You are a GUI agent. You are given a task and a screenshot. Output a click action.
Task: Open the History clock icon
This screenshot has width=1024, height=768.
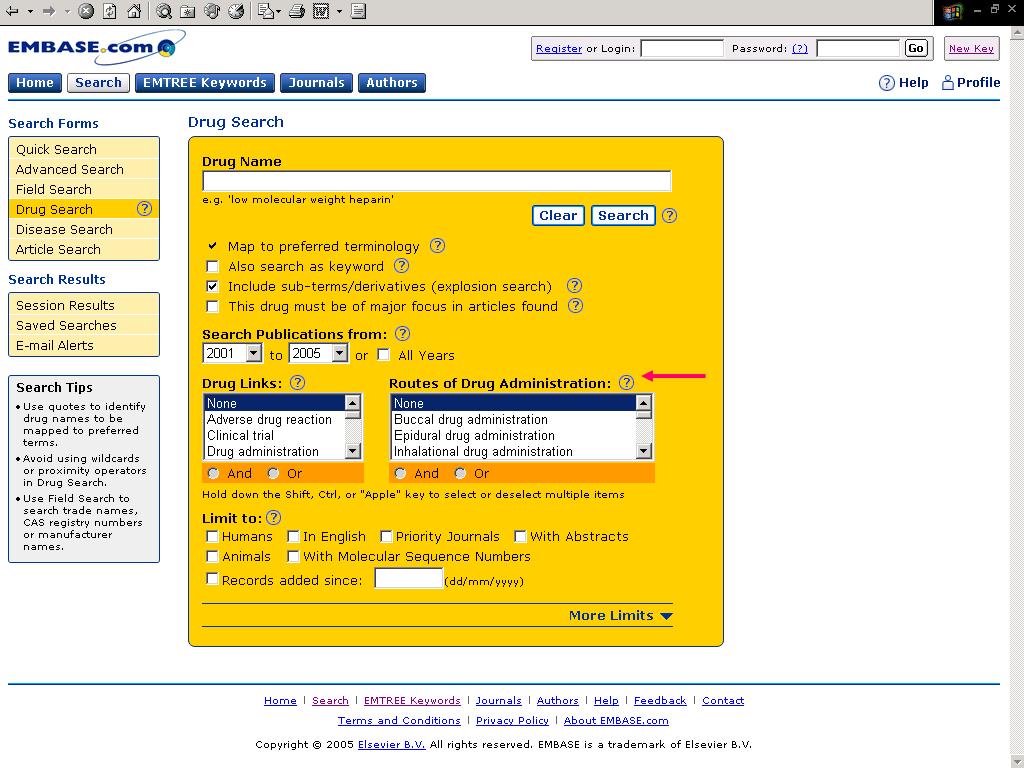[x=236, y=11]
